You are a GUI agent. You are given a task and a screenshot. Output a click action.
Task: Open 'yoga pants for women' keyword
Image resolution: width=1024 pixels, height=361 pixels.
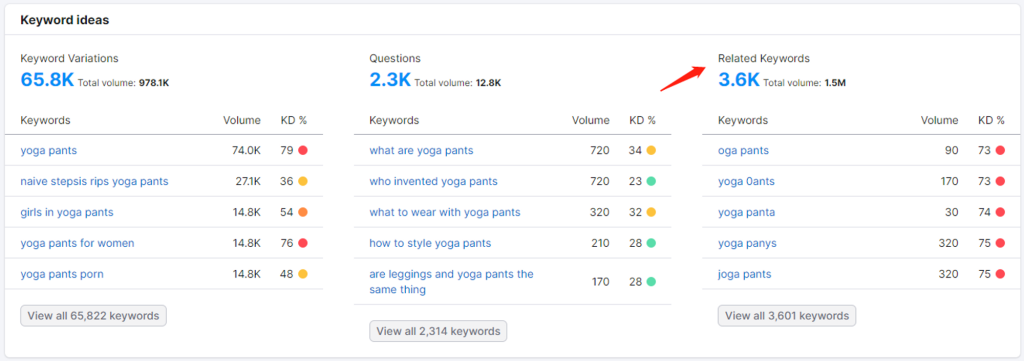coord(77,243)
